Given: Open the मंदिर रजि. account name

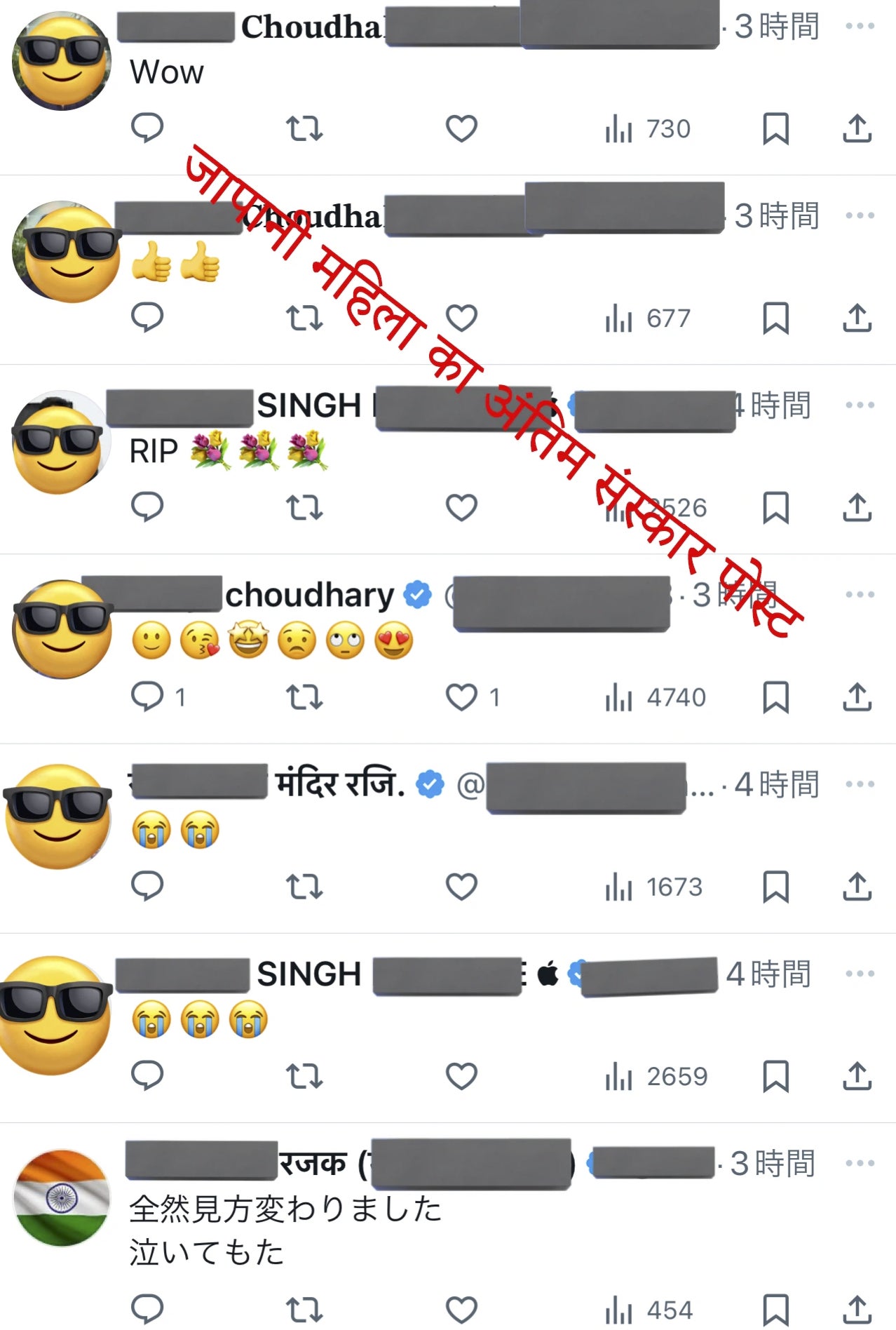Looking at the screenshot, I should pyautogui.click(x=340, y=784).
